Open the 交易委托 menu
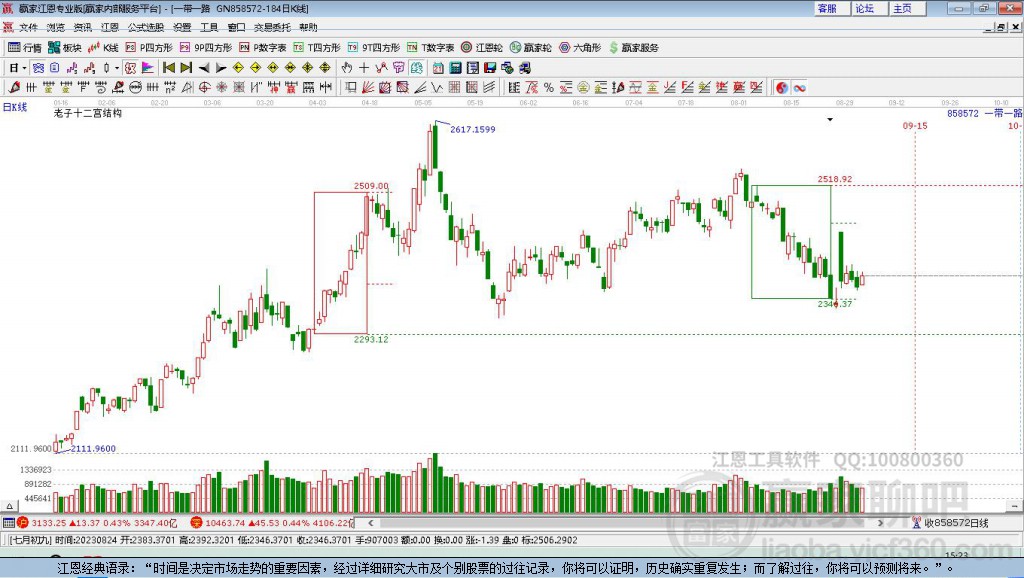 pyautogui.click(x=272, y=27)
